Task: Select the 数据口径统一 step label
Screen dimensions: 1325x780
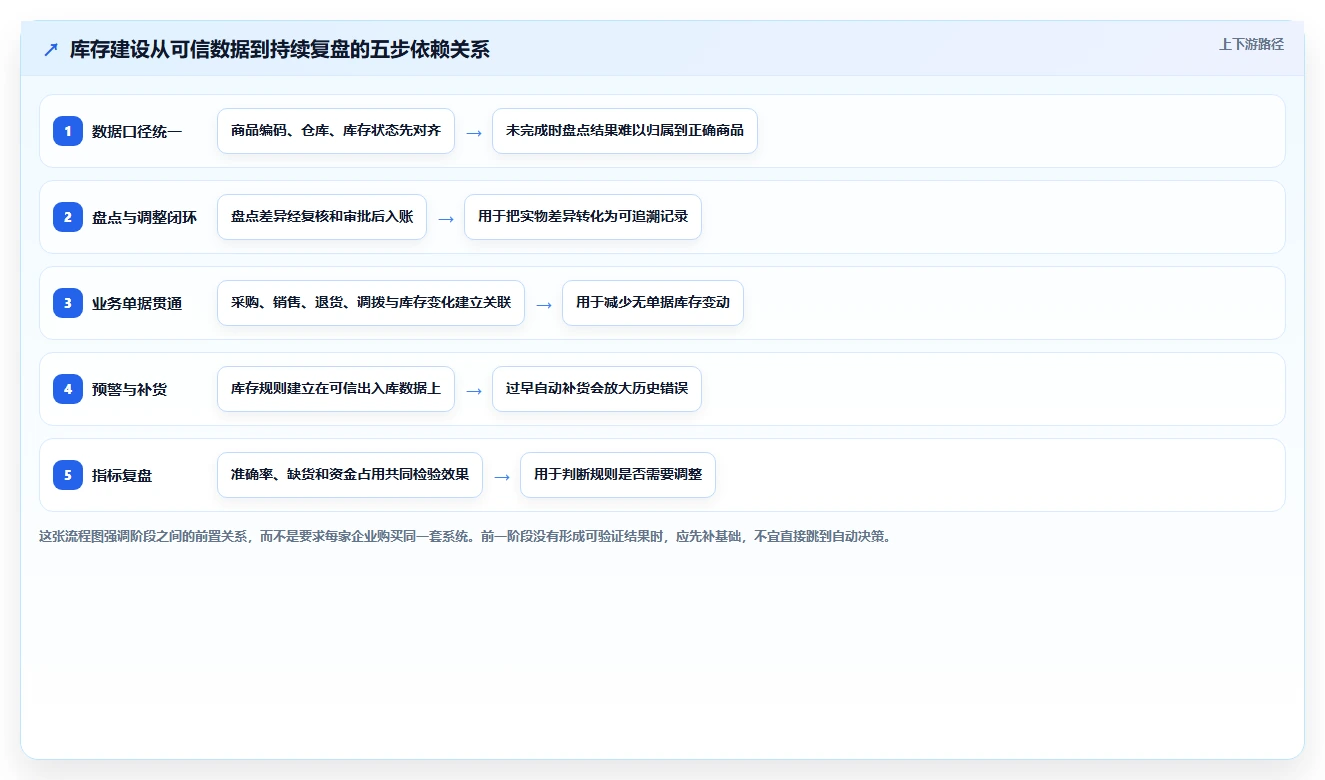Action: 137,131
